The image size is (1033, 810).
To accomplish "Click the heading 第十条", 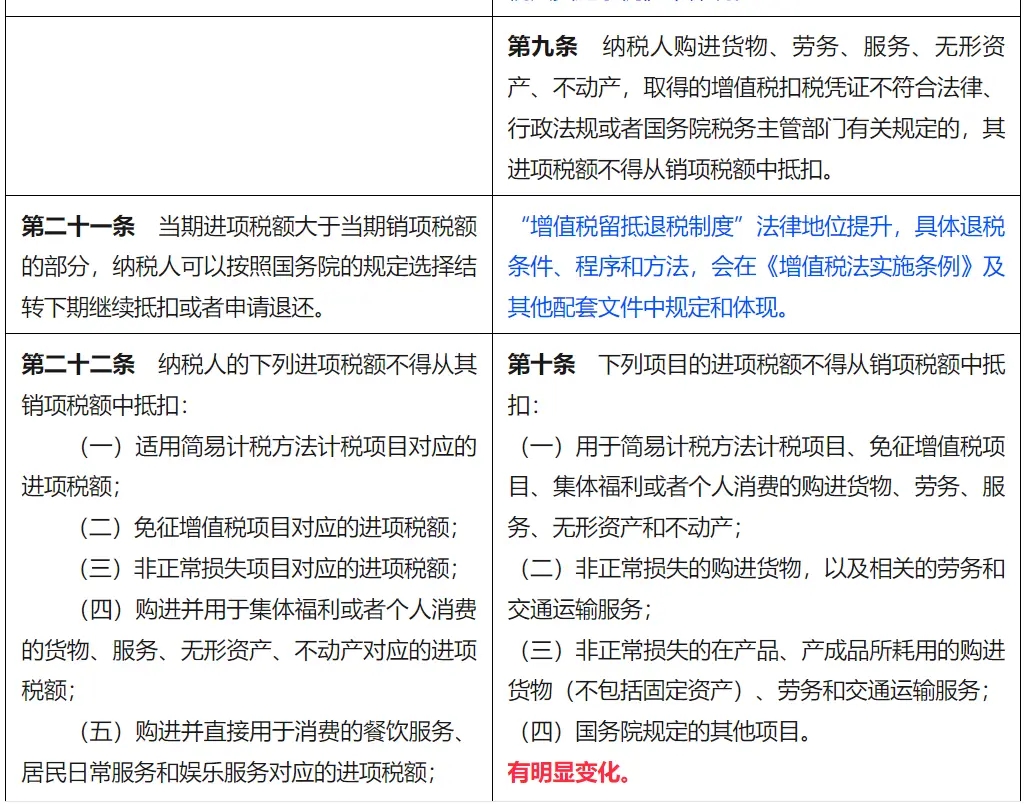I will pos(541,364).
